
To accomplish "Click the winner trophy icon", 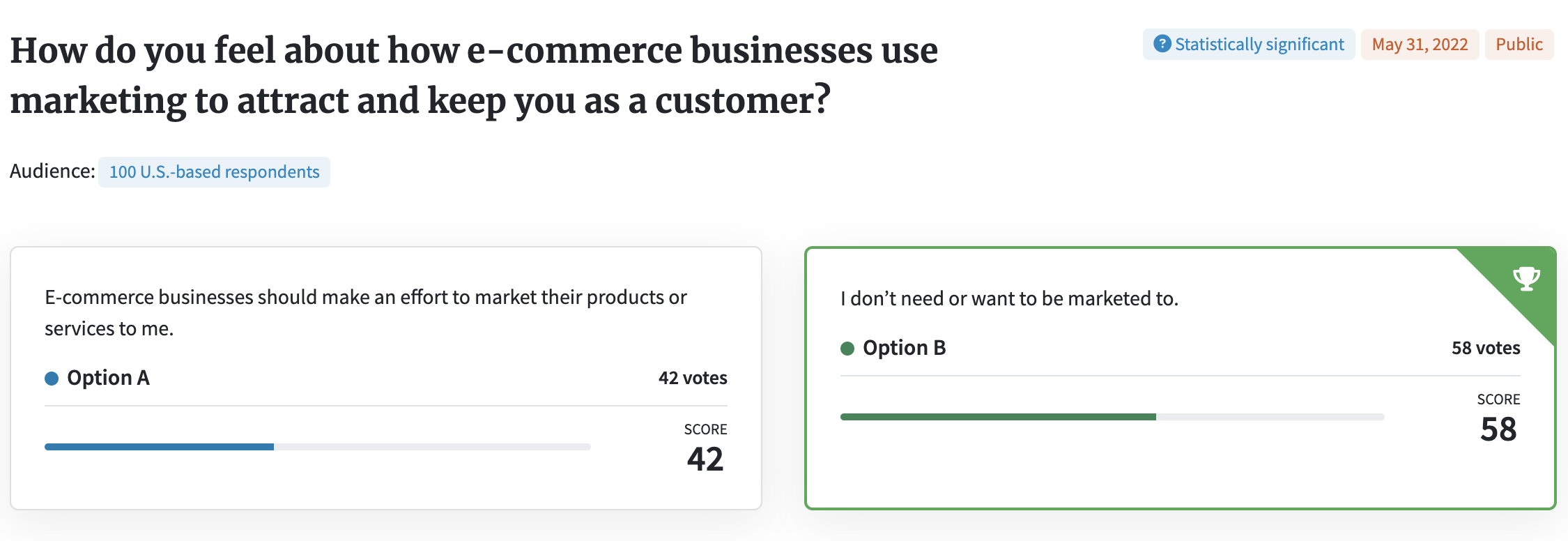I will point(1526,279).
